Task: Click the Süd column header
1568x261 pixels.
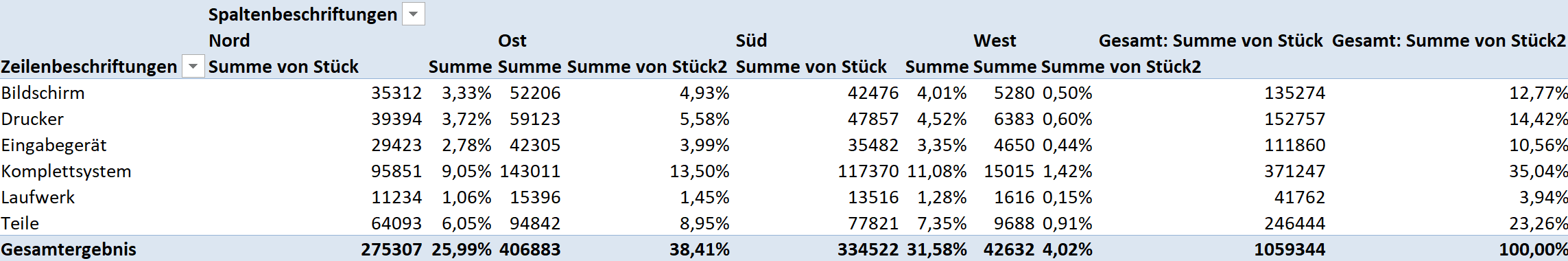Action: coord(751,41)
